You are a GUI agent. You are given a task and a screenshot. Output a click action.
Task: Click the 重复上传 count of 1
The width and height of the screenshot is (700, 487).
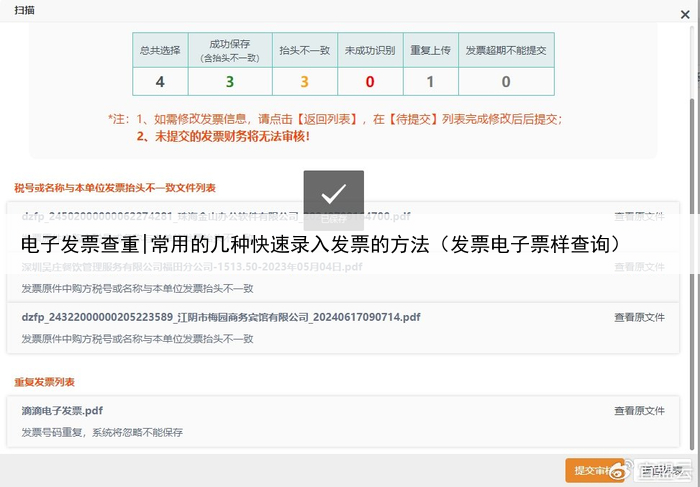[x=430, y=82]
